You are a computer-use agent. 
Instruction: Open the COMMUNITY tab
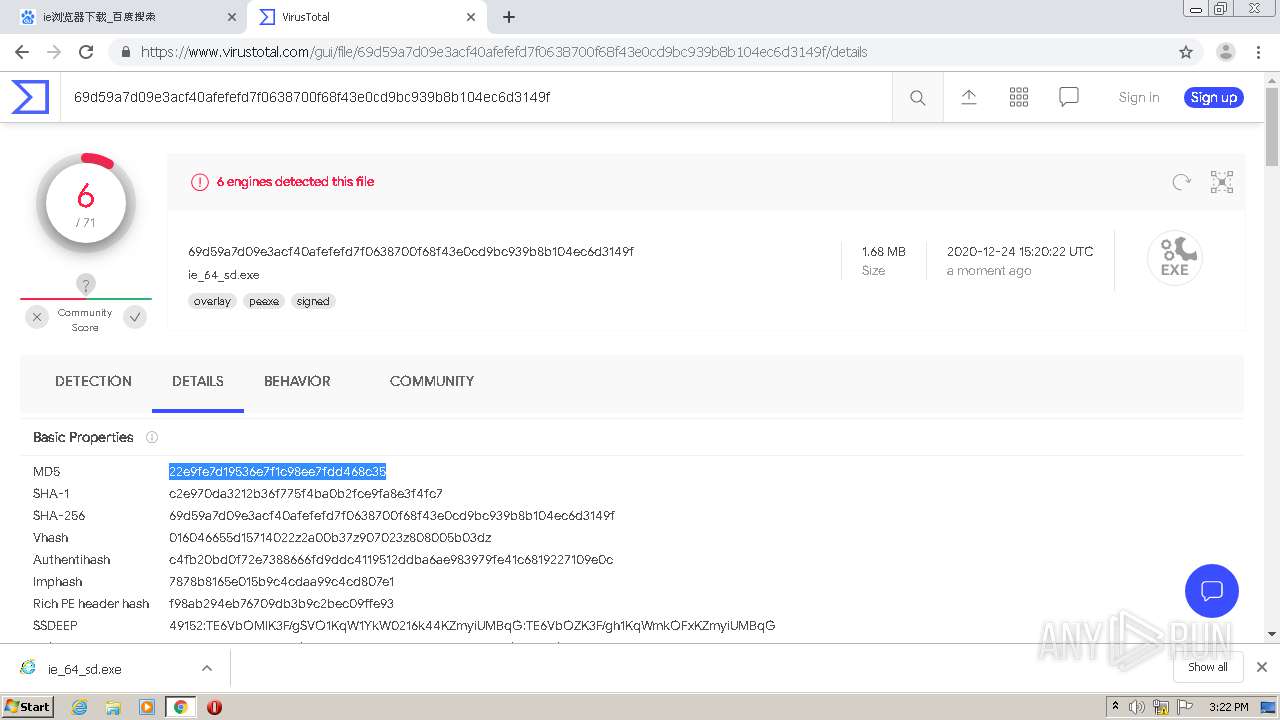tap(432, 381)
